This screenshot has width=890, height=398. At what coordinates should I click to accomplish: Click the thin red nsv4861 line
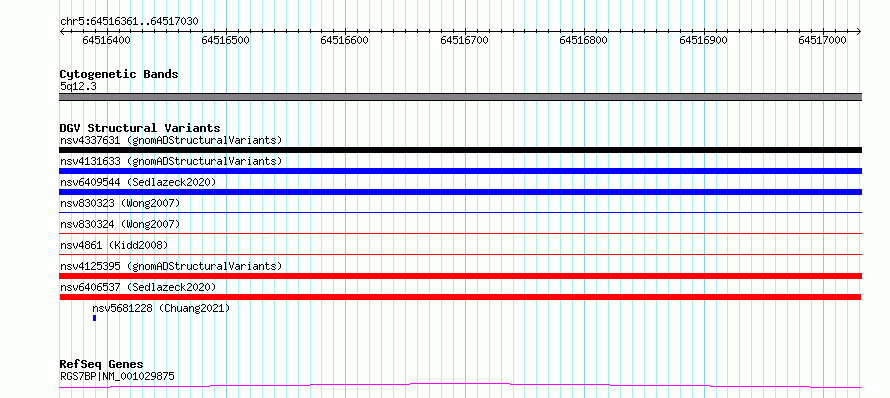(460, 254)
